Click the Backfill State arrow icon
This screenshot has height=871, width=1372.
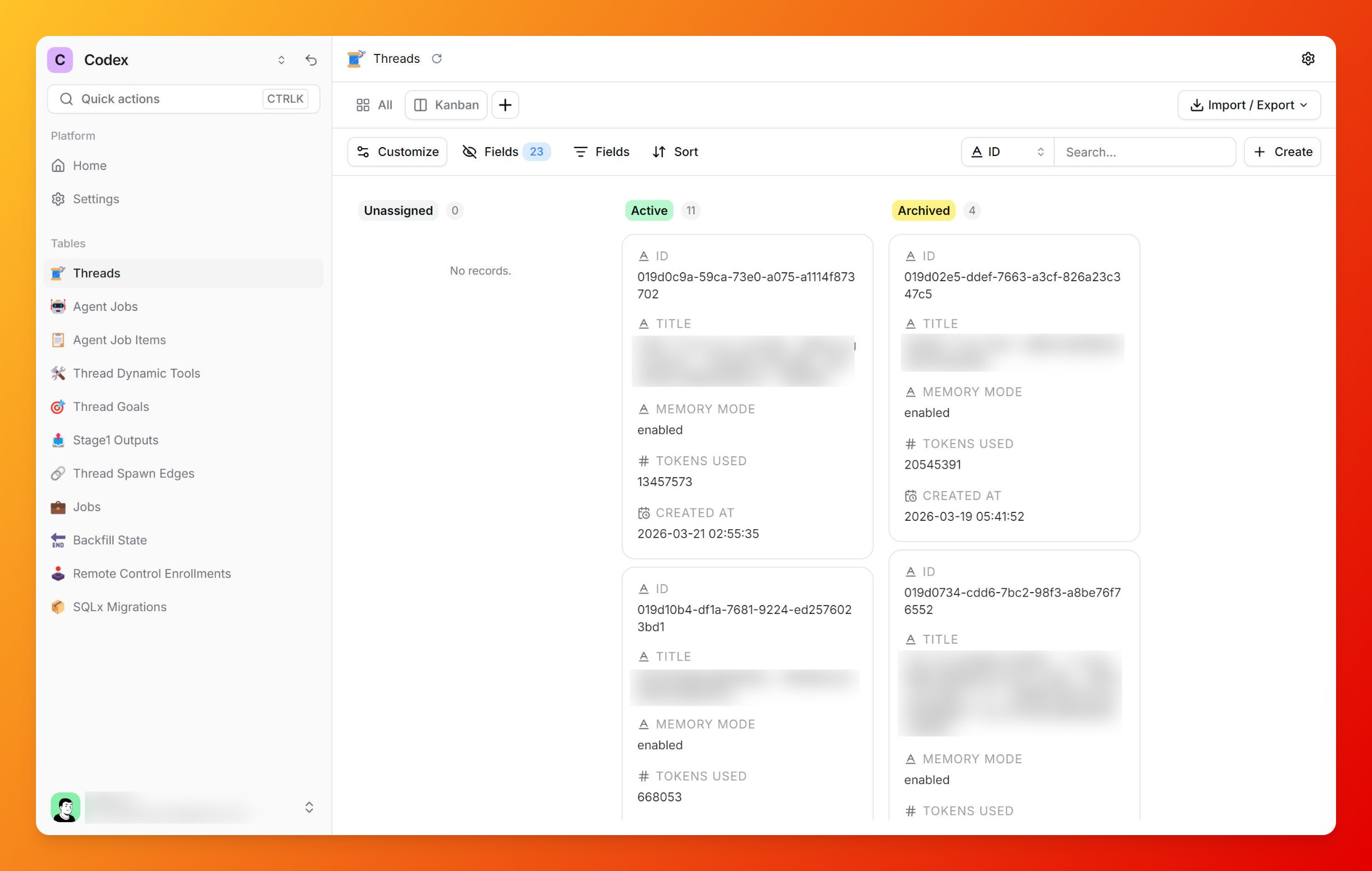[58, 540]
